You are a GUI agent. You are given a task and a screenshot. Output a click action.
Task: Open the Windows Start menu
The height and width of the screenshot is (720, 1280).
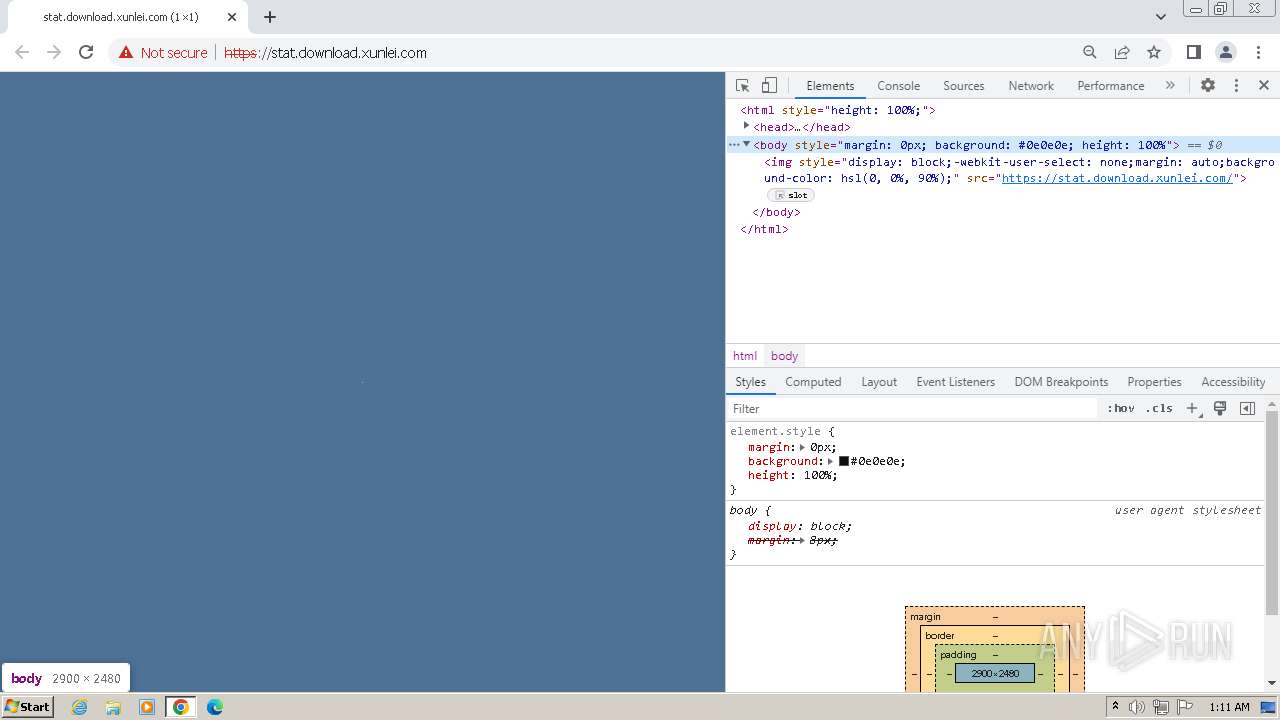pyautogui.click(x=28, y=707)
